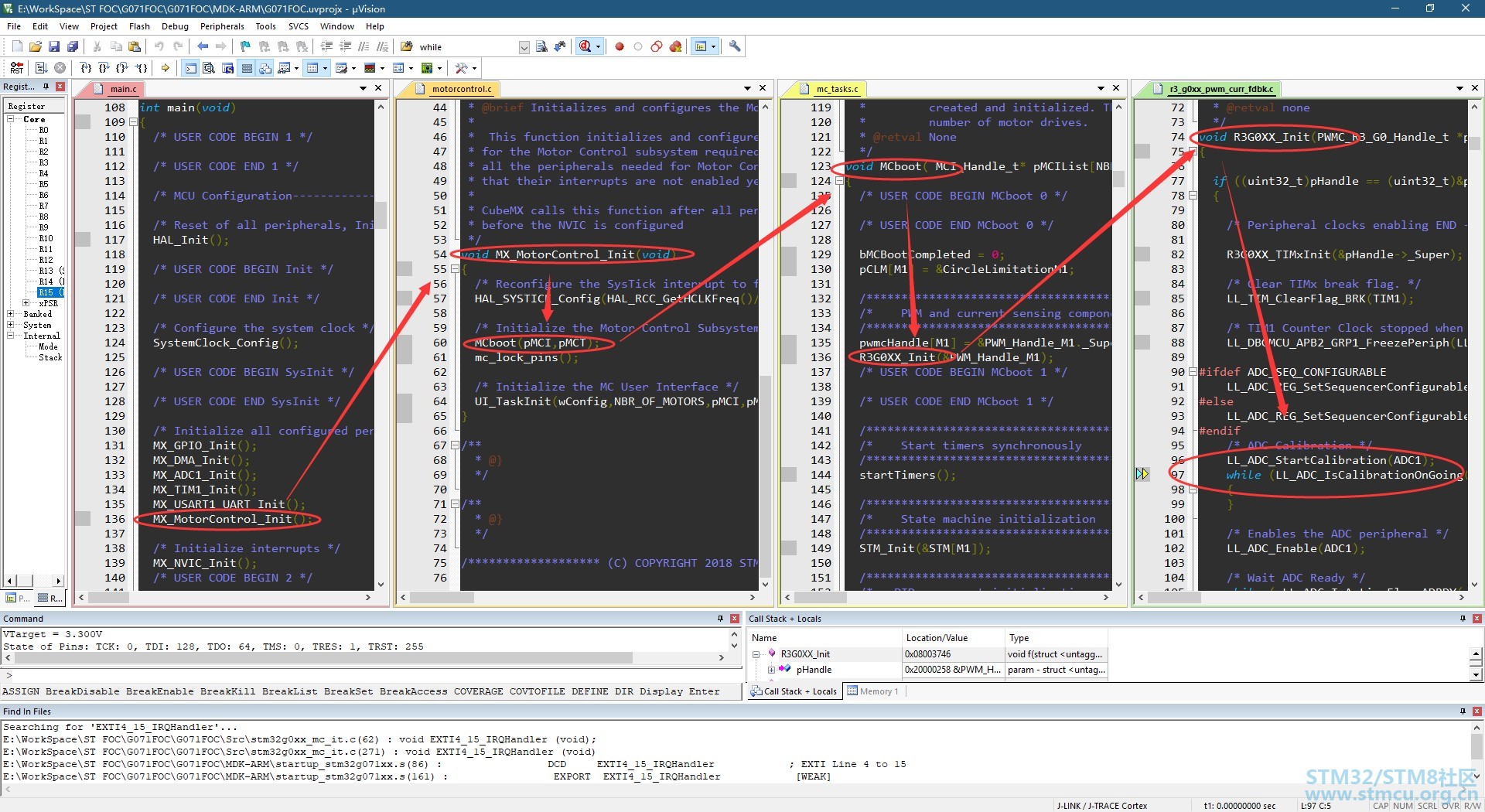The image size is (1485, 812).
Task: Insert a breakpoint with the red dot icon
Action: pyautogui.click(x=620, y=47)
